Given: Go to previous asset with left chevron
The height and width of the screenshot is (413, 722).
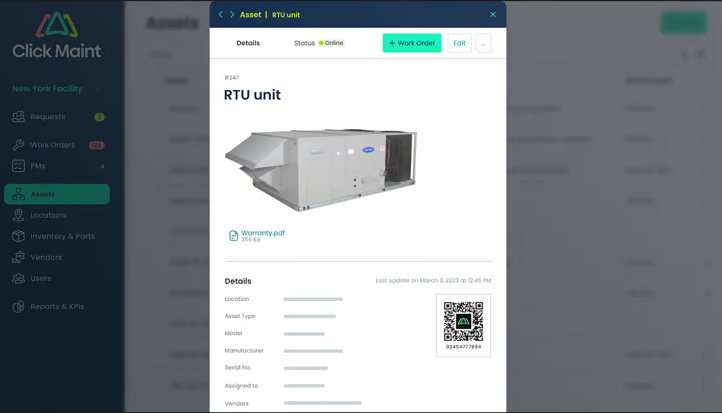Looking at the screenshot, I should [221, 15].
